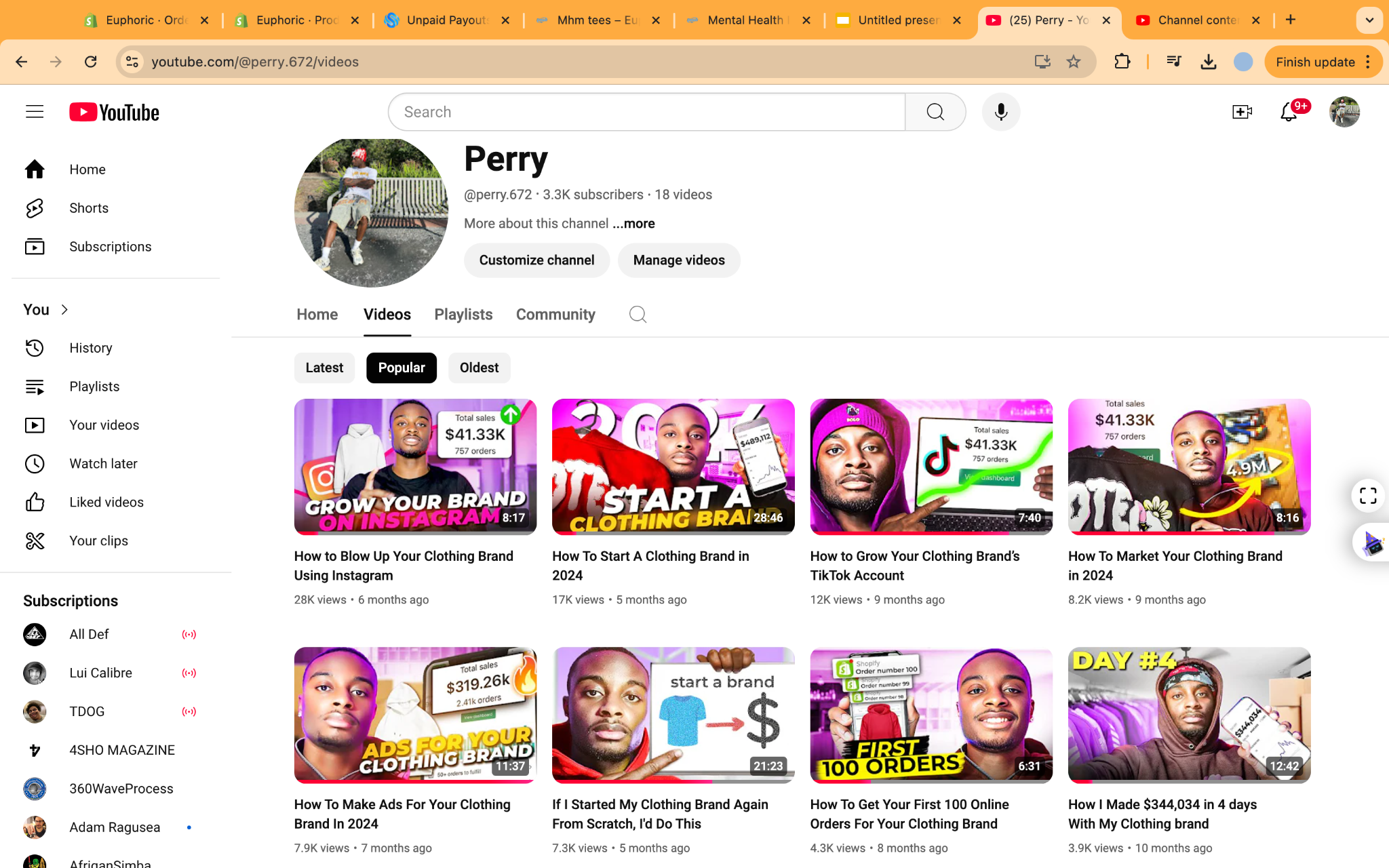Viewport: 1389px width, 868px height.
Task: Open the notifications bell
Action: (x=1289, y=112)
